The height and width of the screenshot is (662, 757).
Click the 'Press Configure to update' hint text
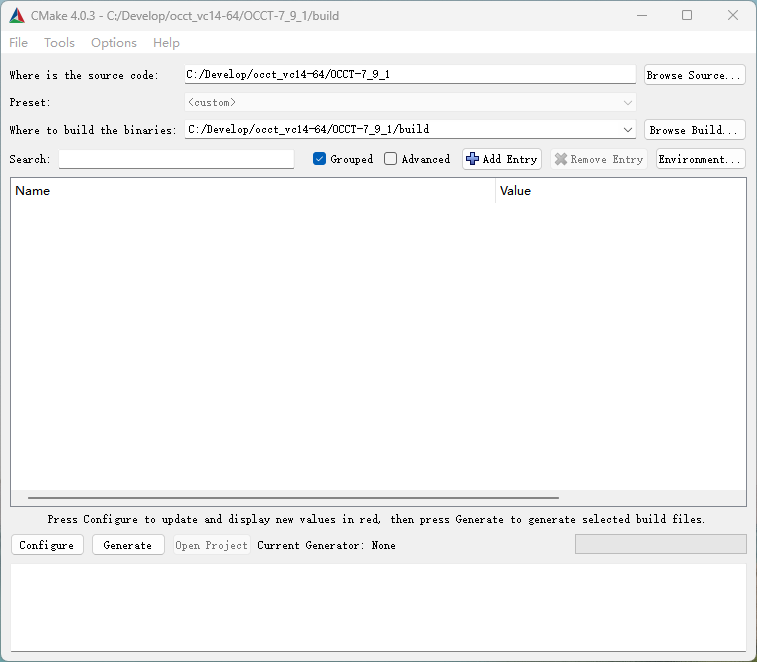[377, 519]
